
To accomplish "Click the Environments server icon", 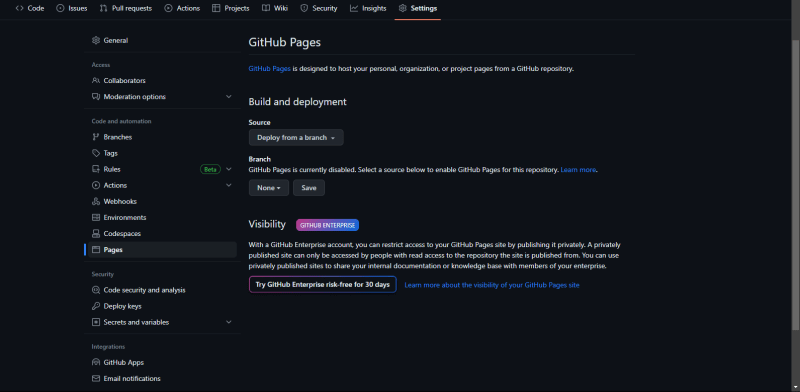I will (x=96, y=217).
